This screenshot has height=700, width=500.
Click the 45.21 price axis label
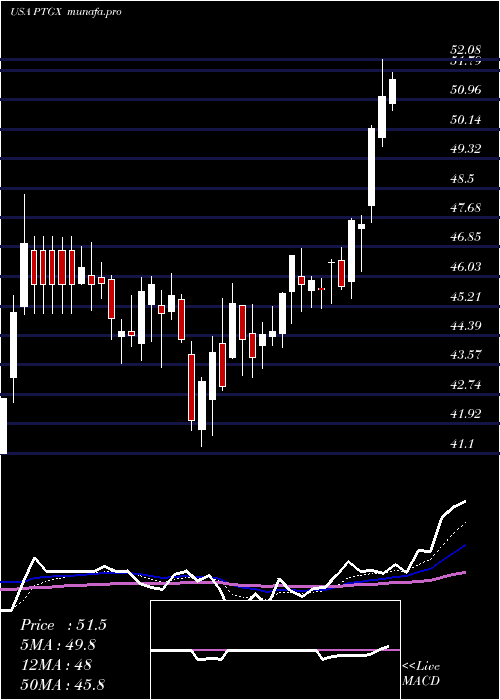(x=466, y=296)
